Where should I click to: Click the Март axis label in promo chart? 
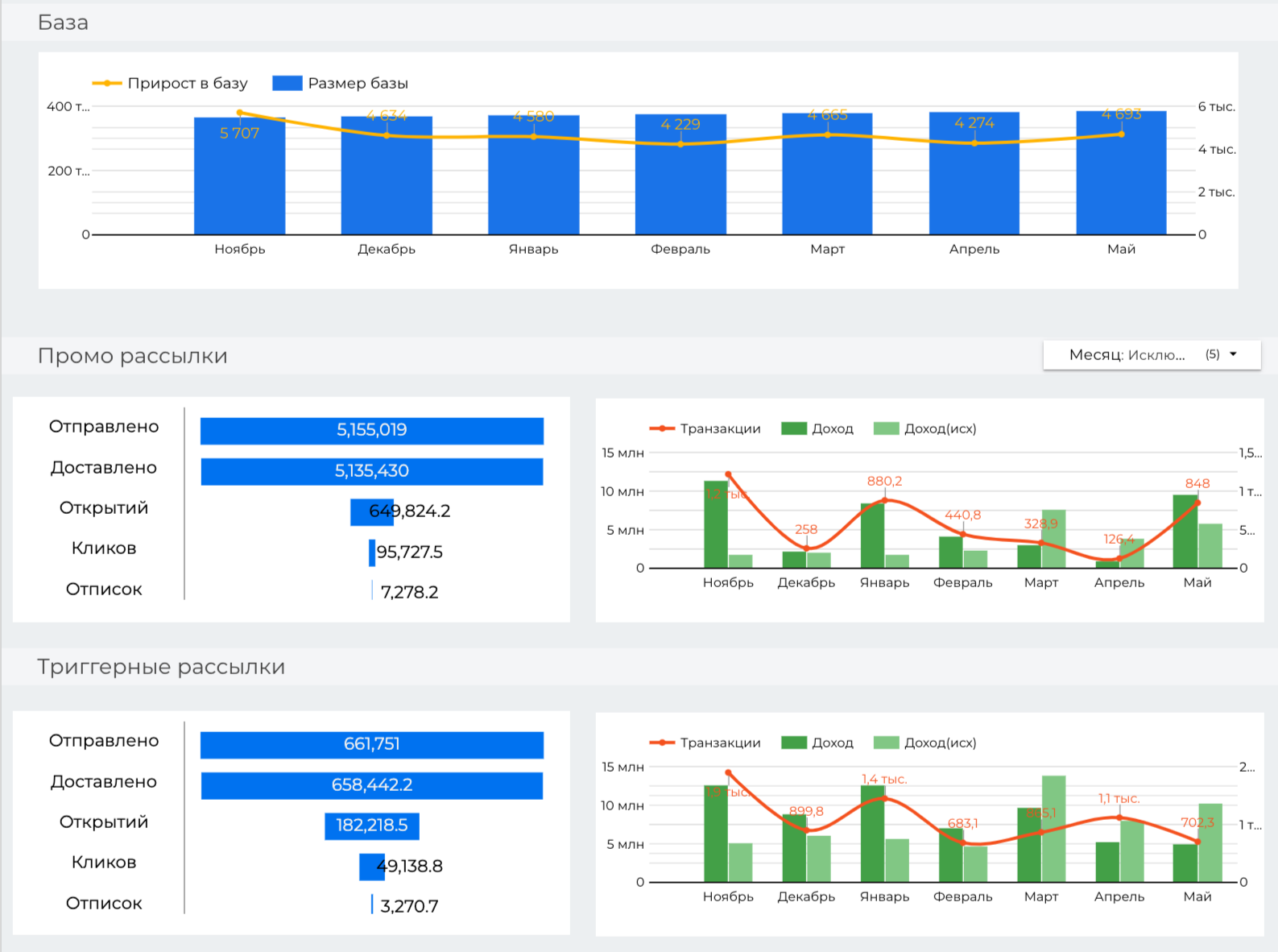click(1040, 582)
